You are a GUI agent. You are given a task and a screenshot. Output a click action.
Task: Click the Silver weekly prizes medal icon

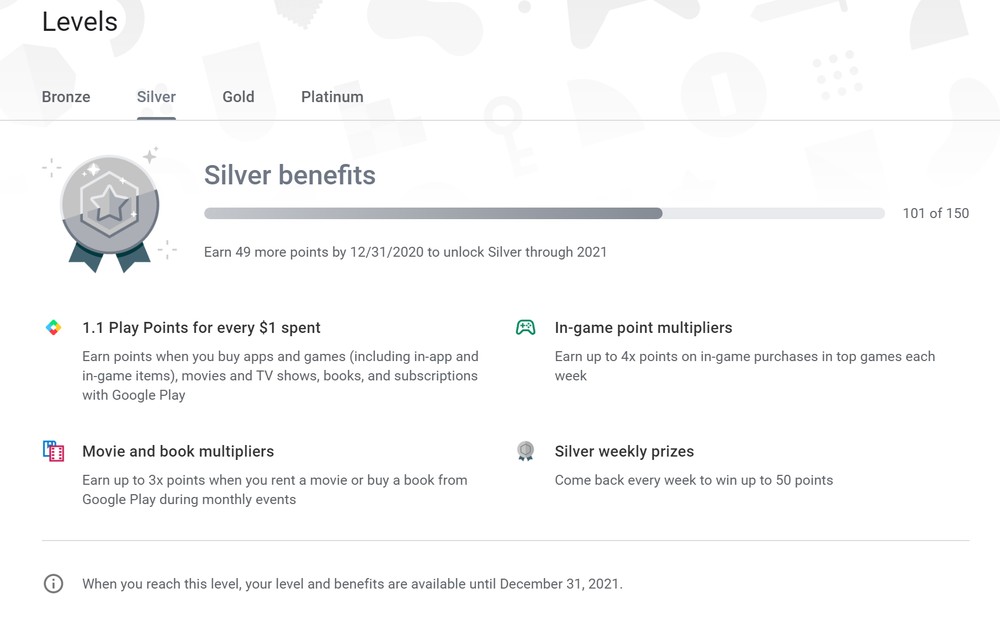tap(525, 452)
